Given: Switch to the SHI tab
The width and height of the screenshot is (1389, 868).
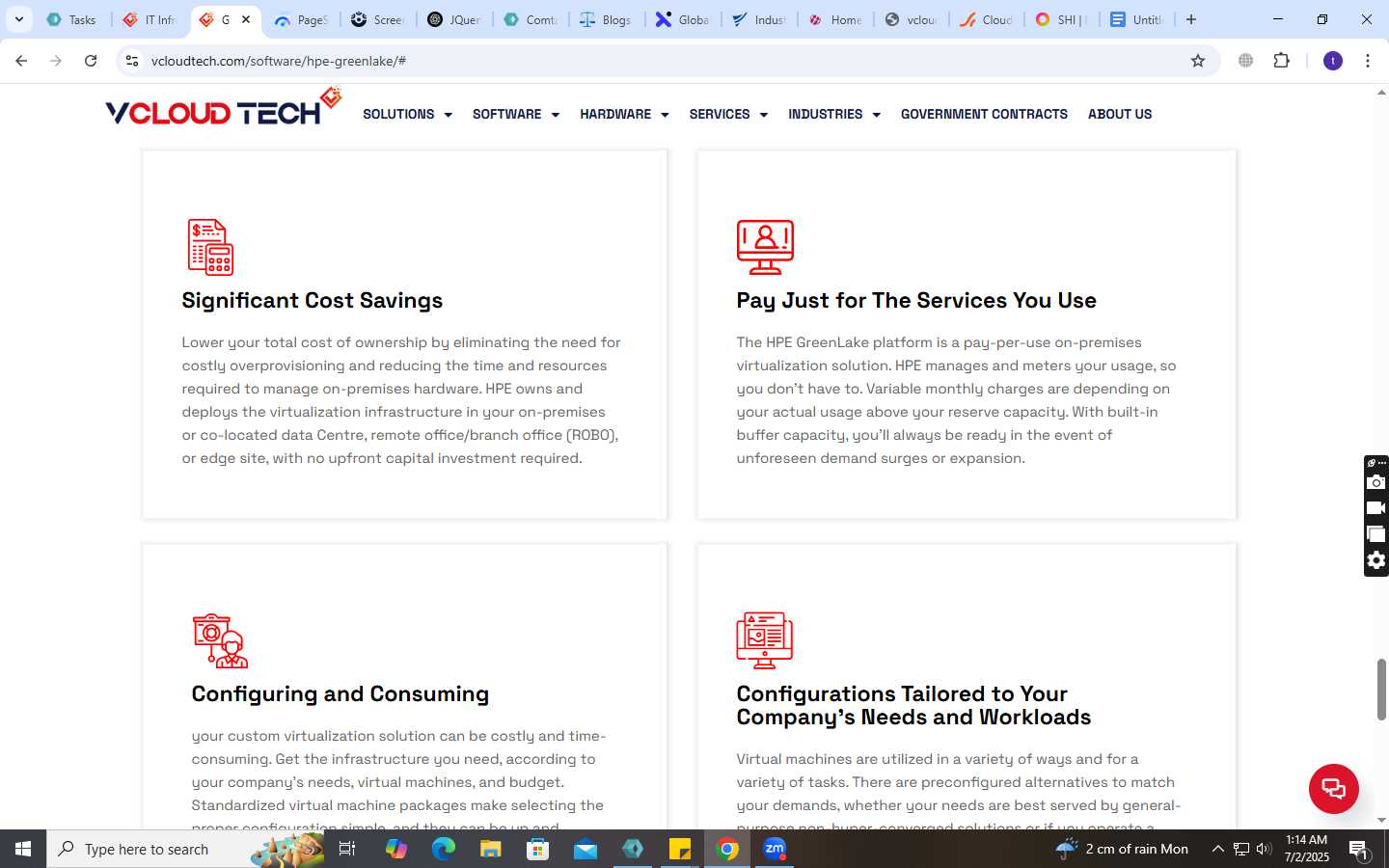Looking at the screenshot, I should point(1061,19).
